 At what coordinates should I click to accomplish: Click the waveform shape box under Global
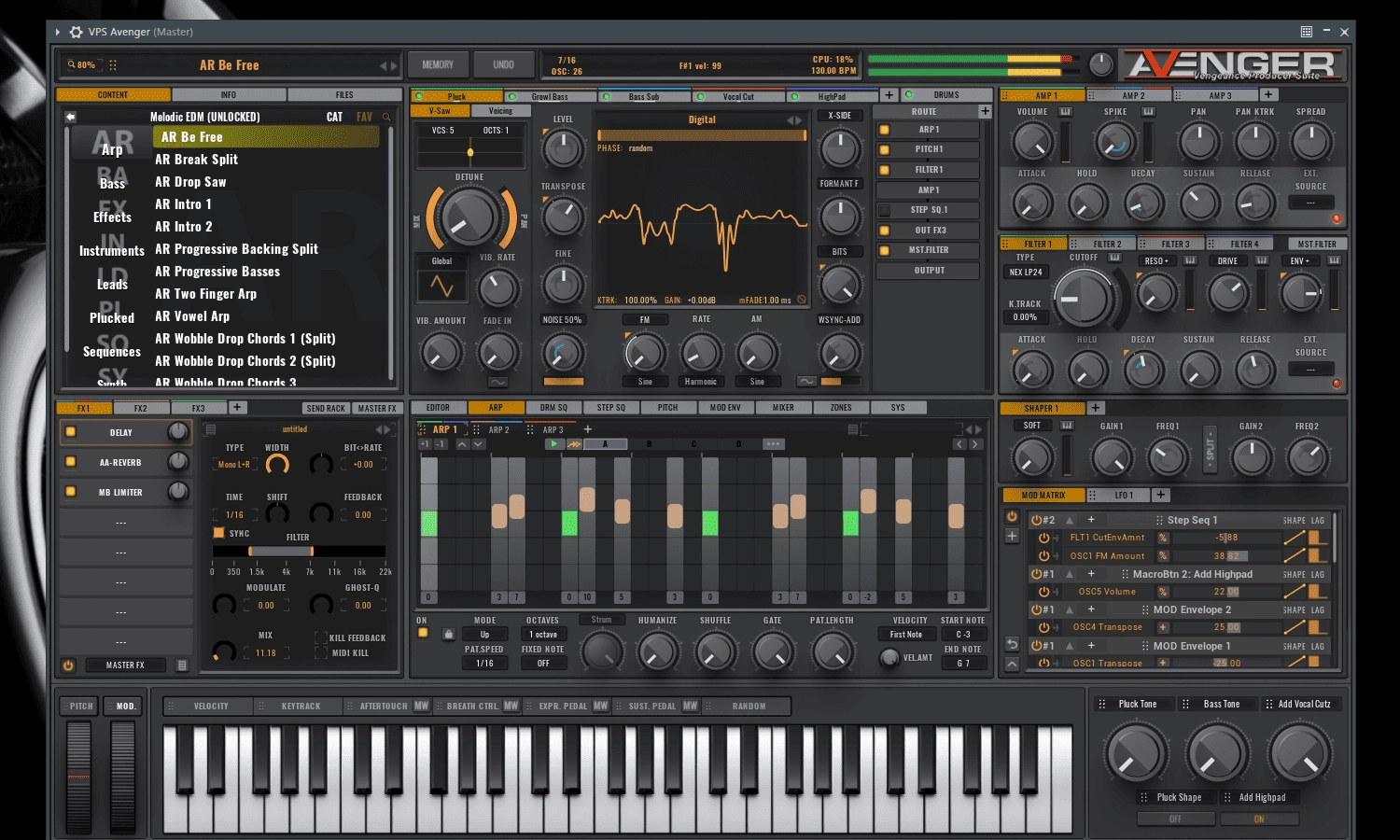pyautogui.click(x=441, y=287)
